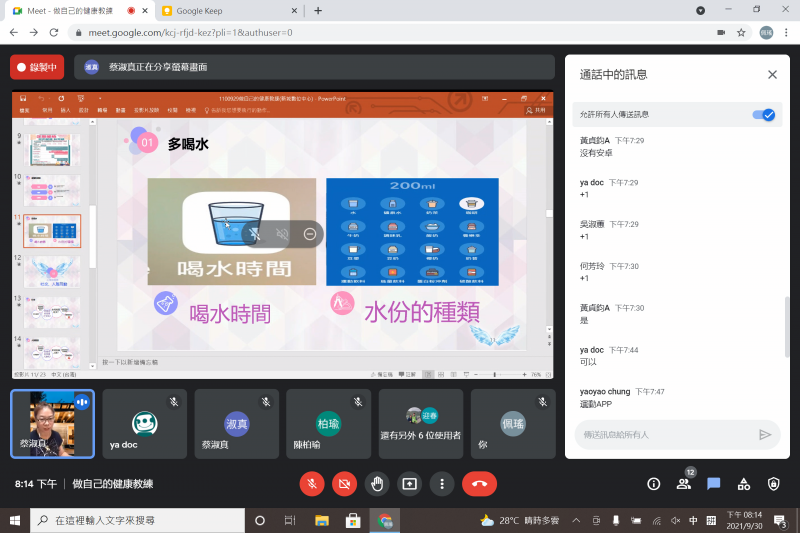Open camera permission icon in address bar
Screen dimensions: 800x533
pos(721,33)
